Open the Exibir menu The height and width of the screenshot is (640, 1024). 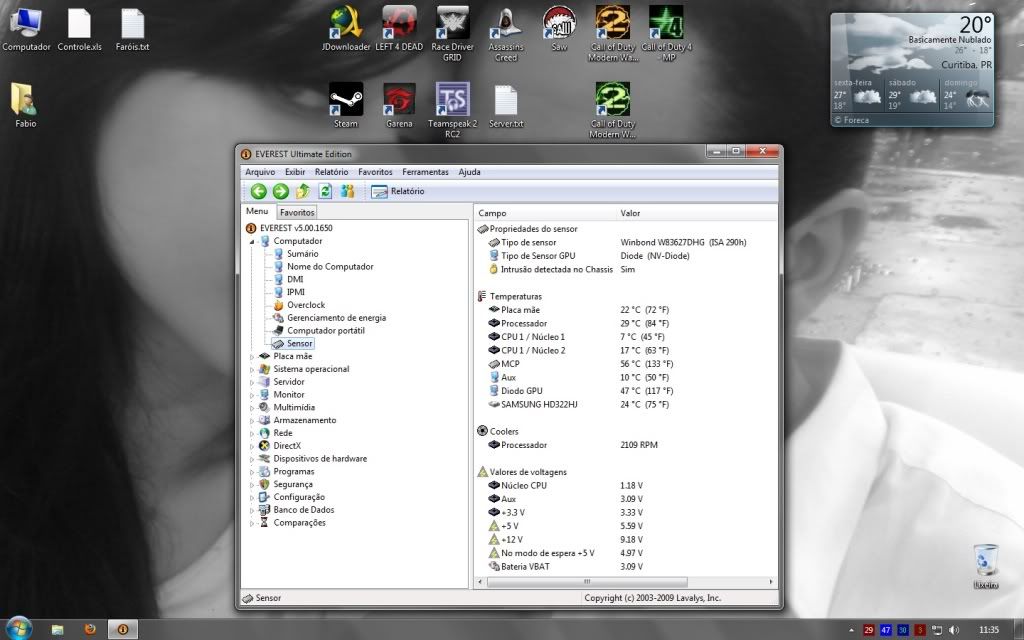pyautogui.click(x=295, y=172)
